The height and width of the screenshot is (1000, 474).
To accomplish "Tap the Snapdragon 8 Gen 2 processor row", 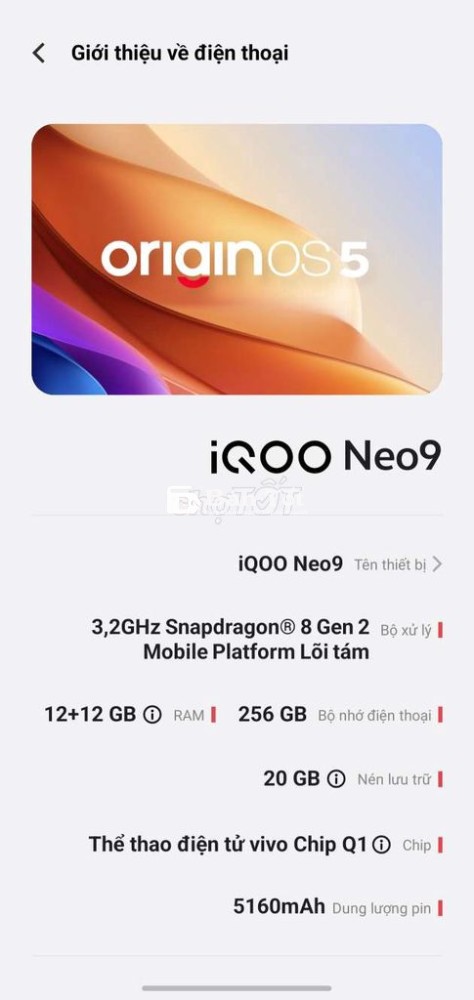I will pyautogui.click(x=237, y=640).
